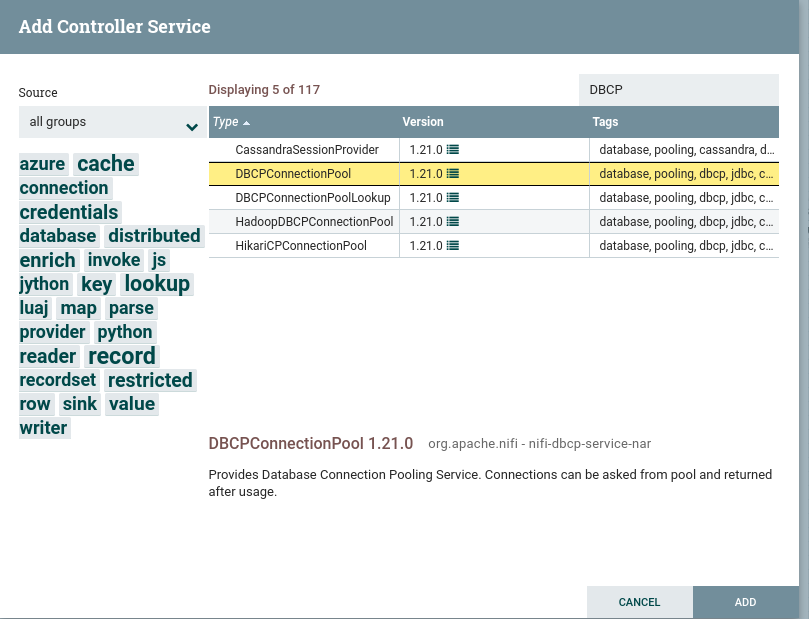Screen dimensions: 809x619
Task: Click the CANCEL button
Action: point(639,602)
